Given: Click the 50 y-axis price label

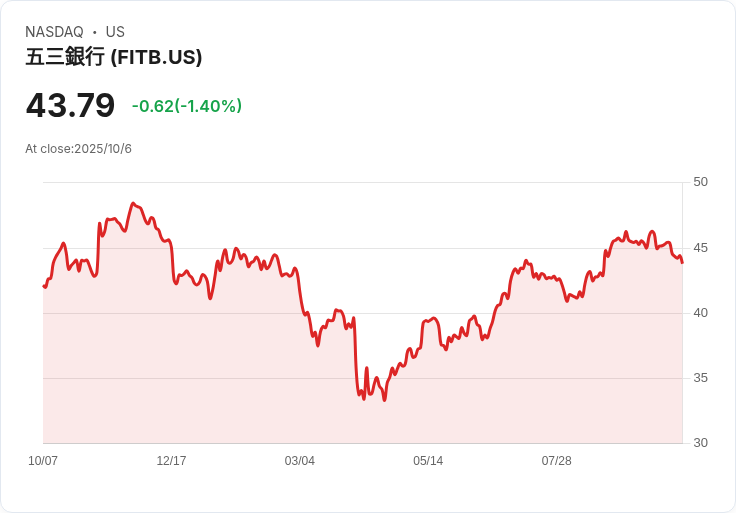Looking at the screenshot, I should click(x=700, y=182).
